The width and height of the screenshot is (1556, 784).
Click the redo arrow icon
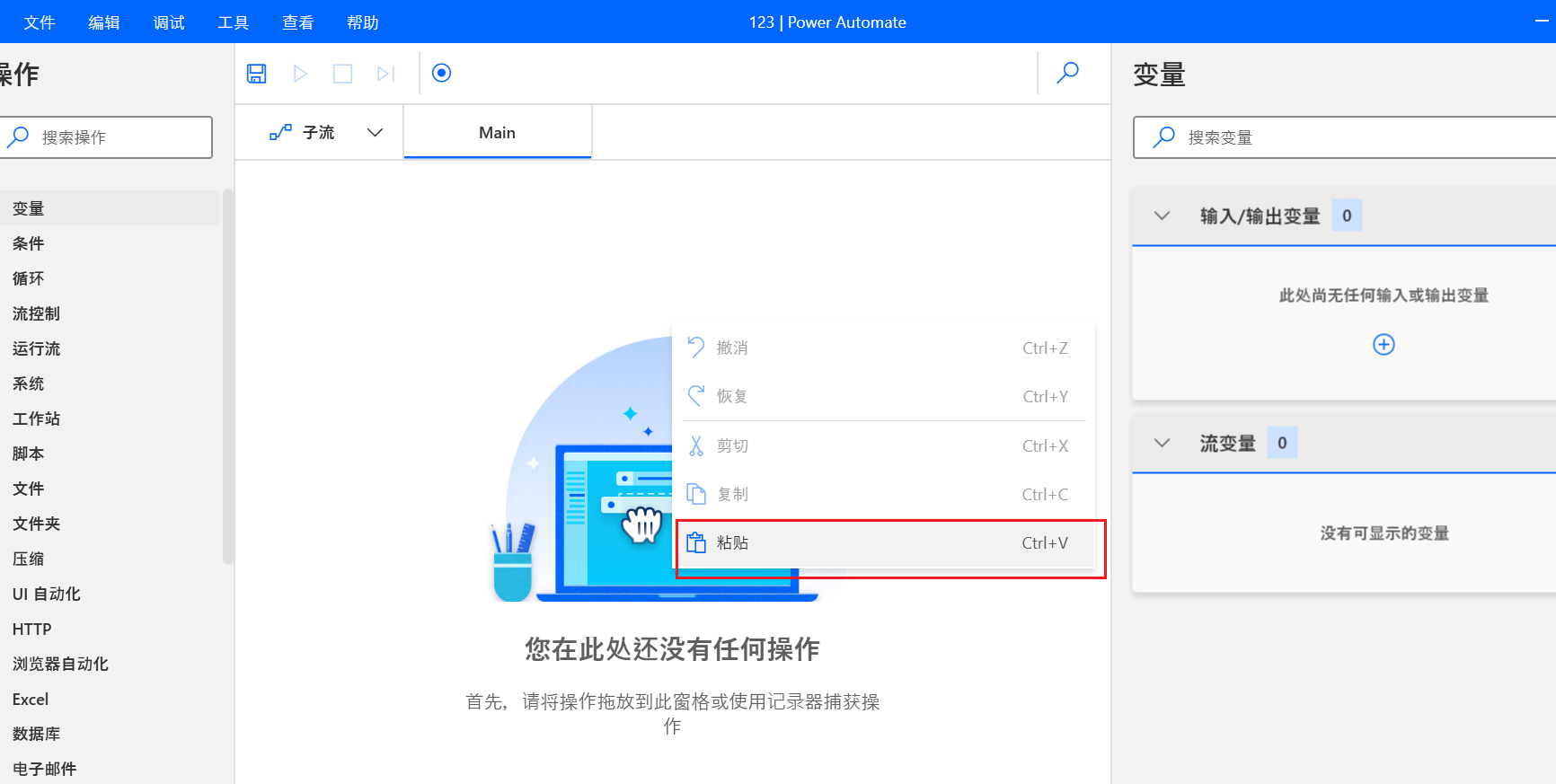pos(696,396)
